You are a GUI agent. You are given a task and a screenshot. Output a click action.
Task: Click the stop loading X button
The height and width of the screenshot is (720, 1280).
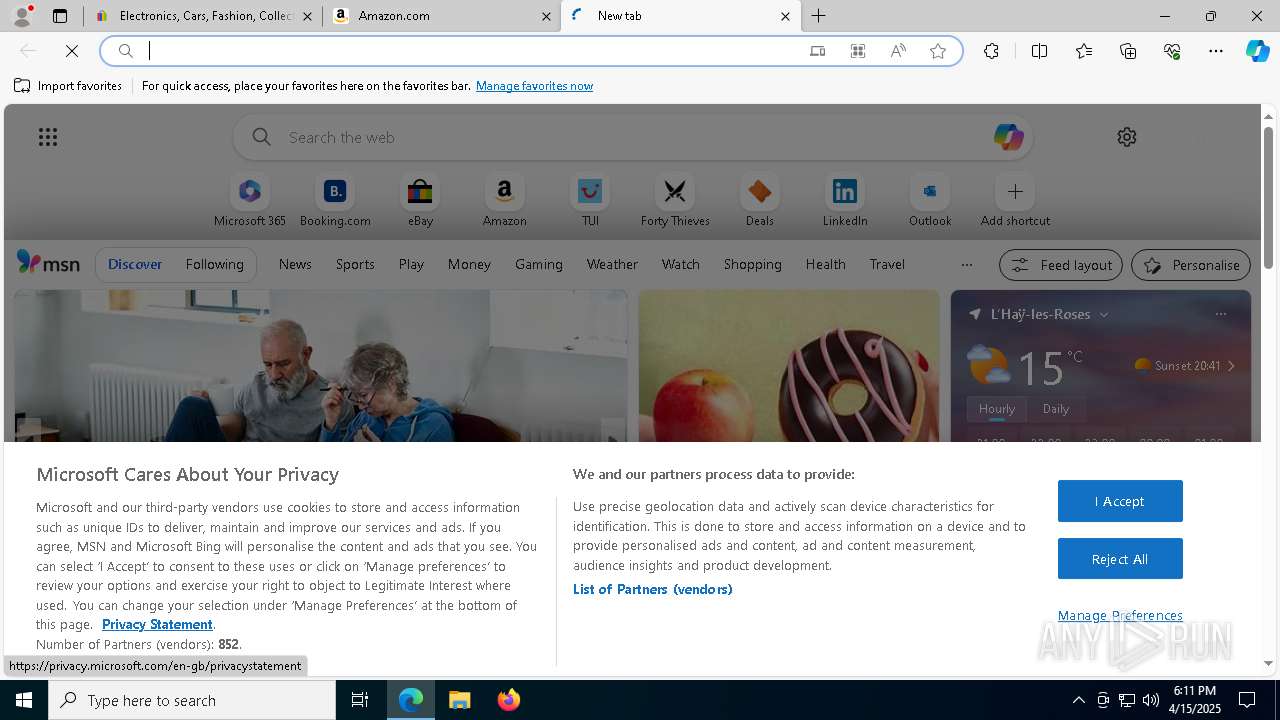[73, 51]
